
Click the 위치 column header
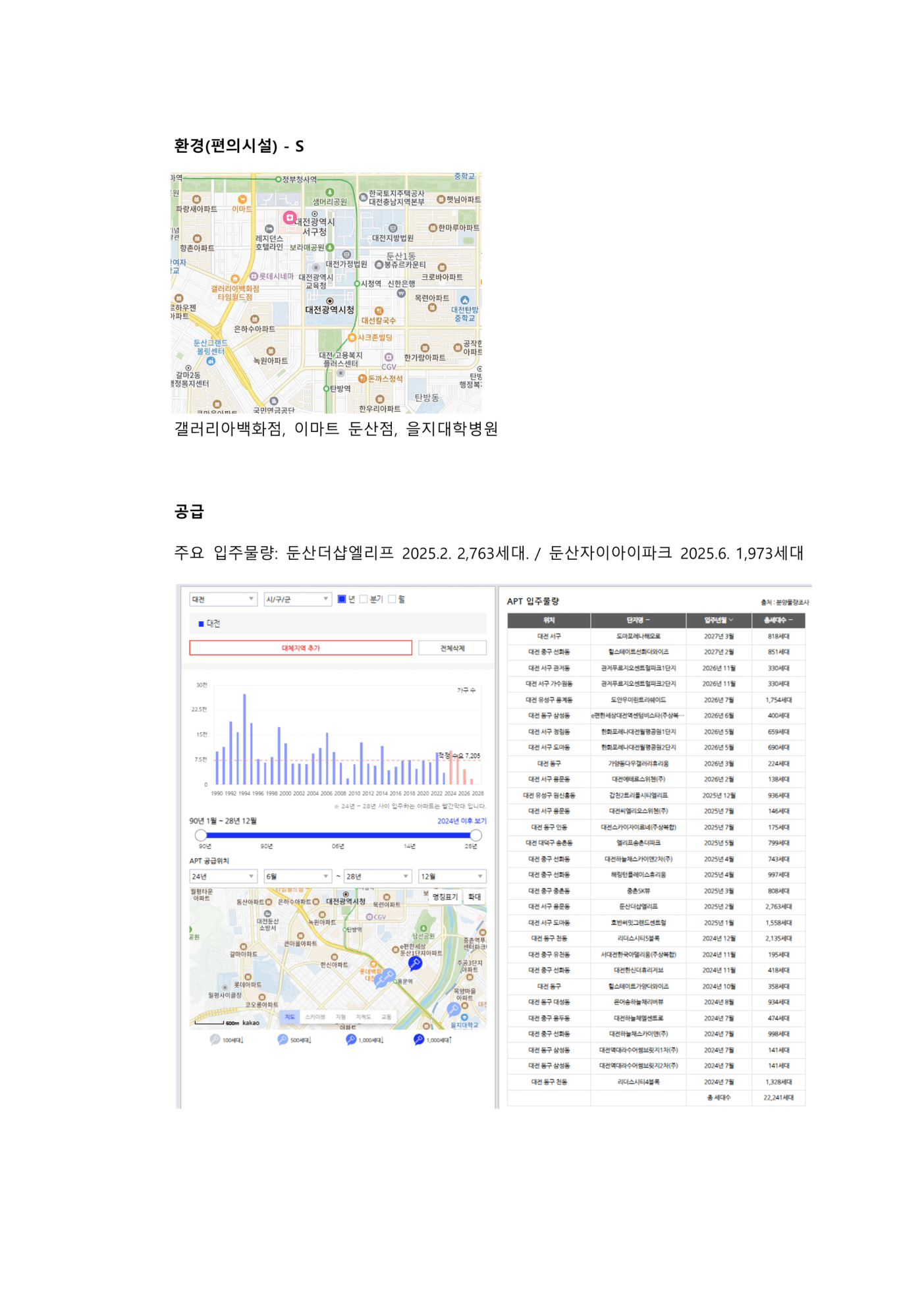[549, 620]
